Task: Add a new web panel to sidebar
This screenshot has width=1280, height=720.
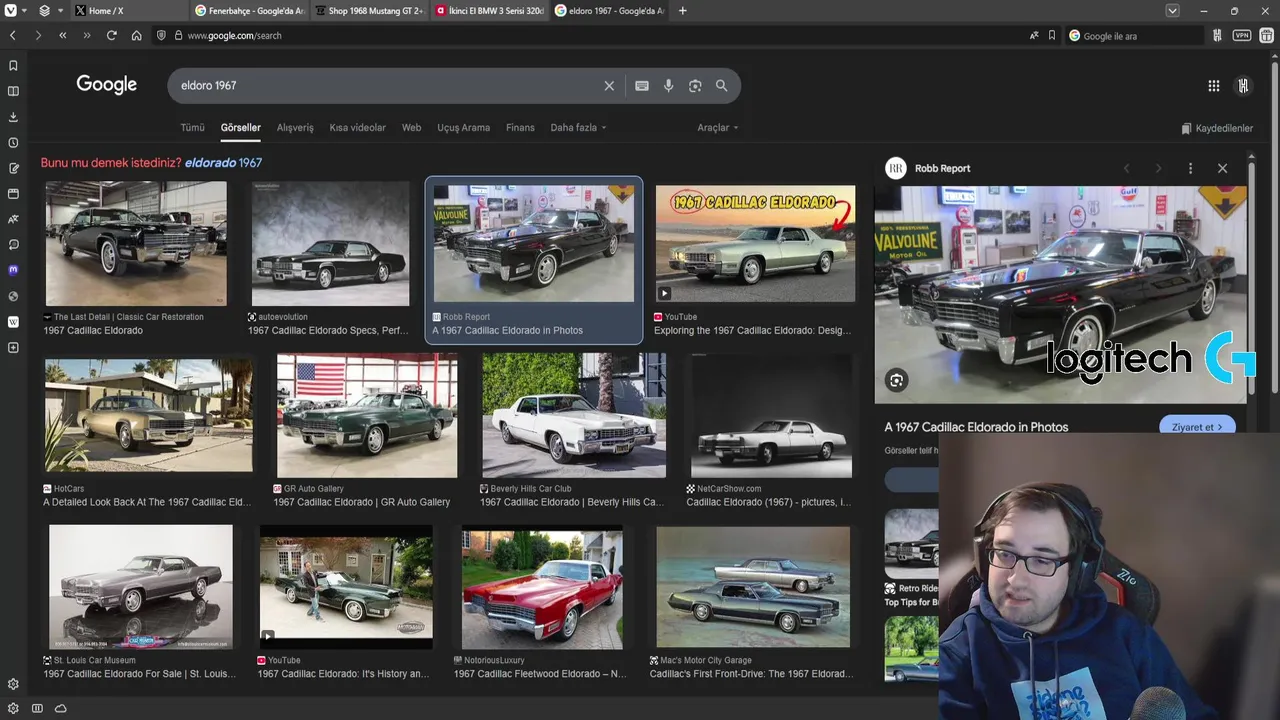Action: pos(13,348)
